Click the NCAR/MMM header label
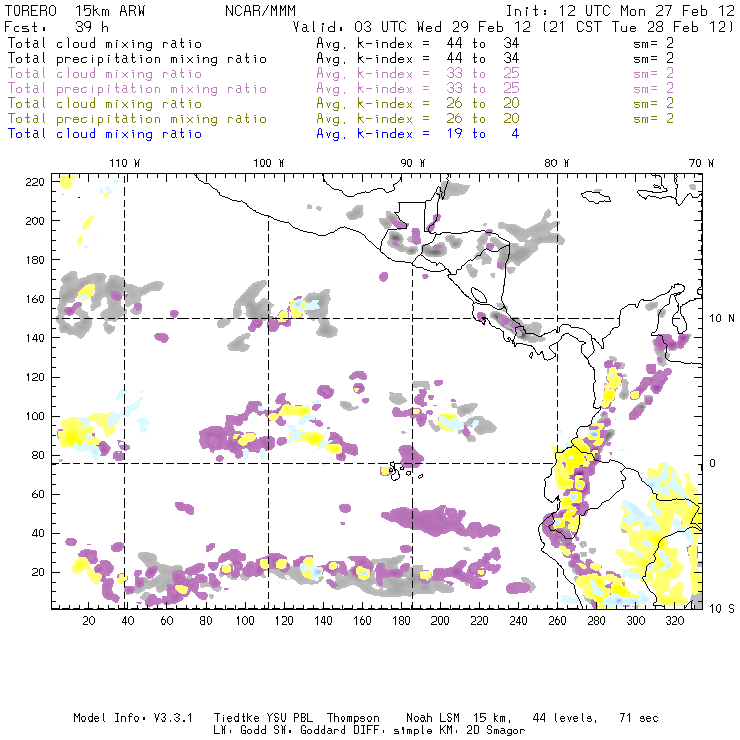The width and height of the screenshot is (740, 740). coord(258,10)
